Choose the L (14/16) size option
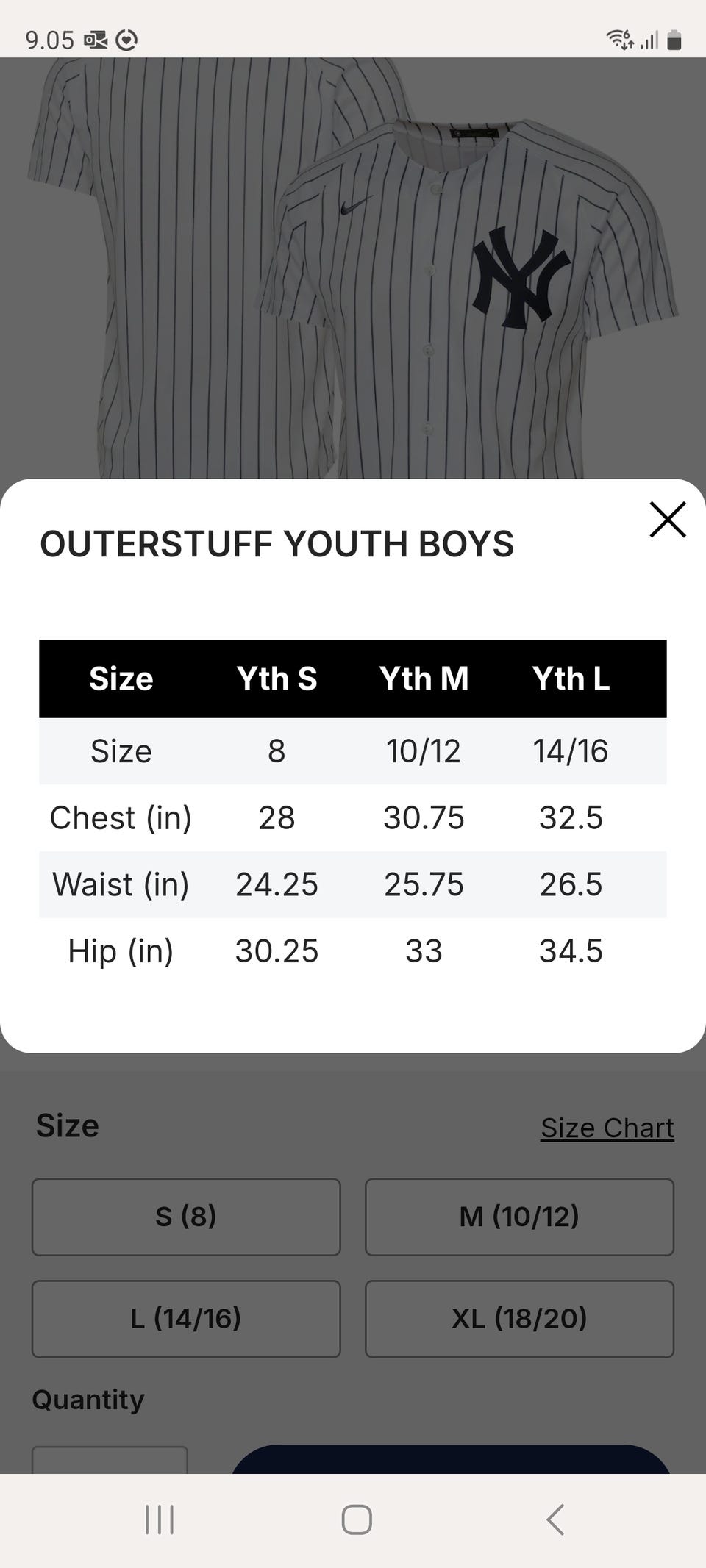This screenshot has height=1568, width=706. (186, 1319)
